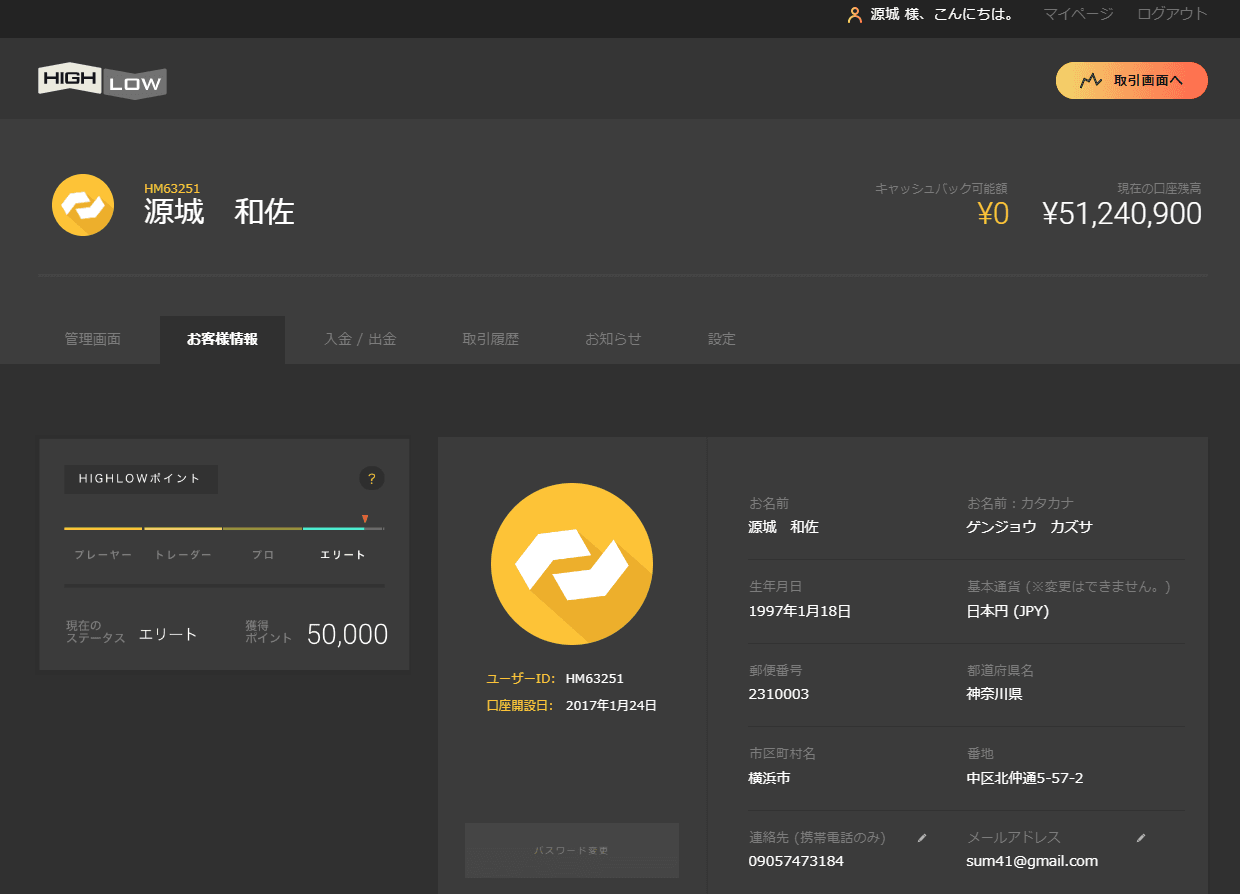1240x894 pixels.
Task: Click the greeting text 源城 様、こんにちは。
Action: (x=941, y=14)
